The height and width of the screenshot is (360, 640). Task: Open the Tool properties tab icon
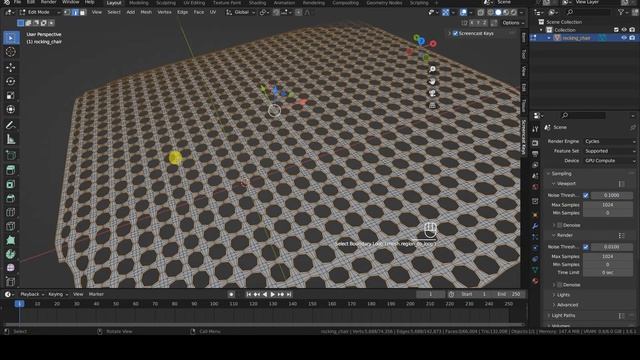535,129
